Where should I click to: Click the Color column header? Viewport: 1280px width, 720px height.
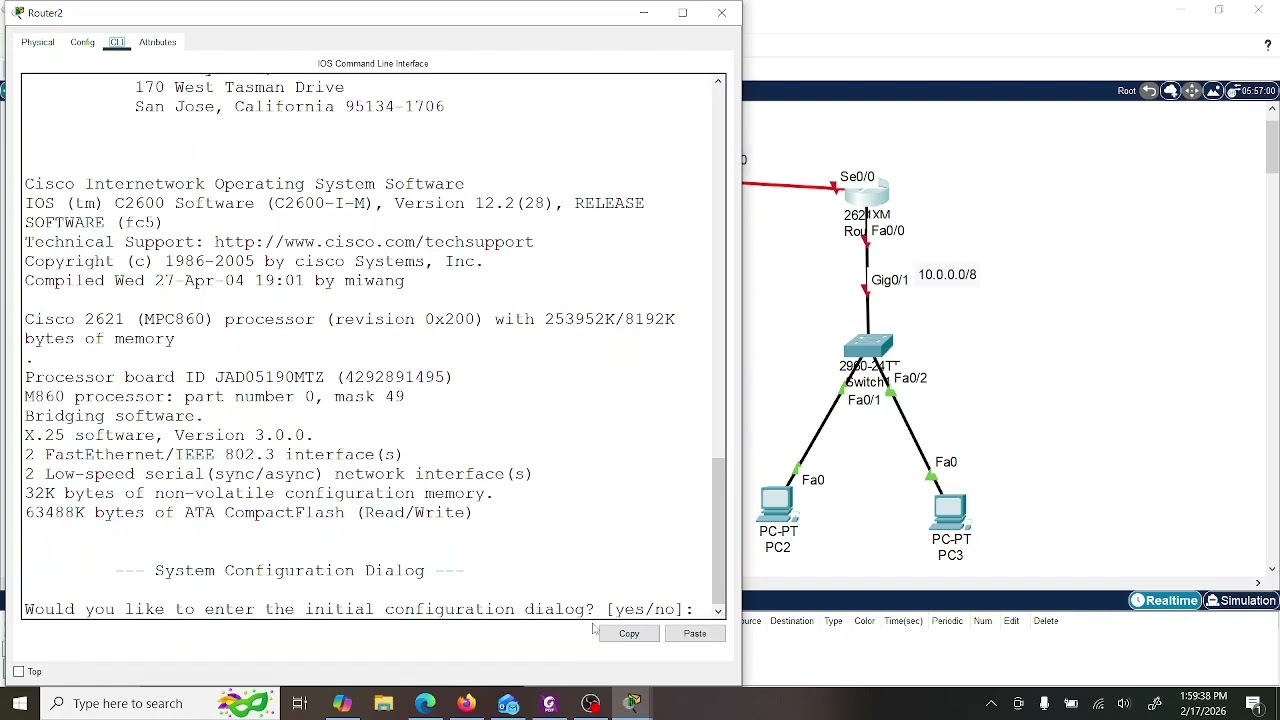pyautogui.click(x=864, y=621)
